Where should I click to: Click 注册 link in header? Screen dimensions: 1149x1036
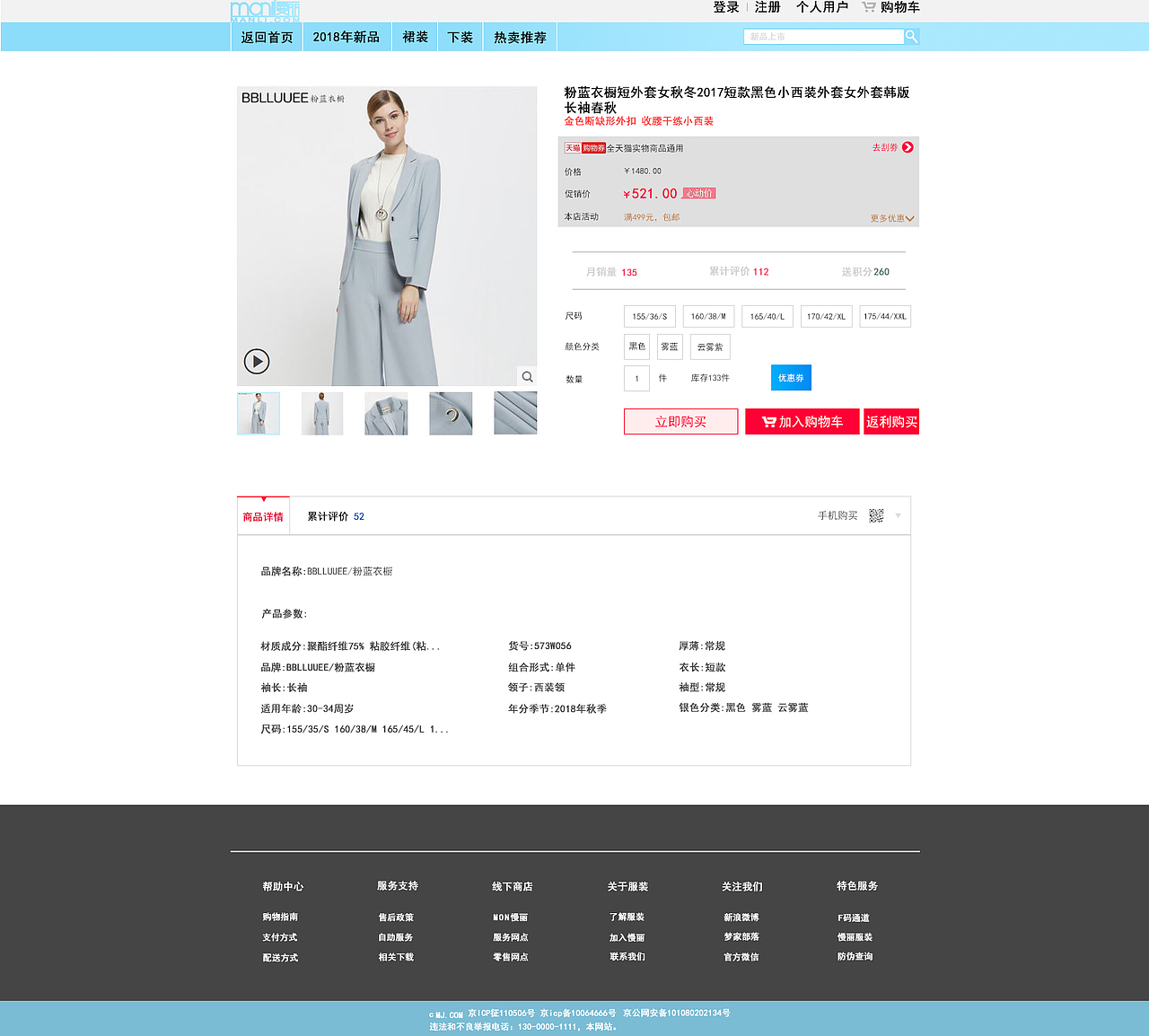tap(767, 7)
